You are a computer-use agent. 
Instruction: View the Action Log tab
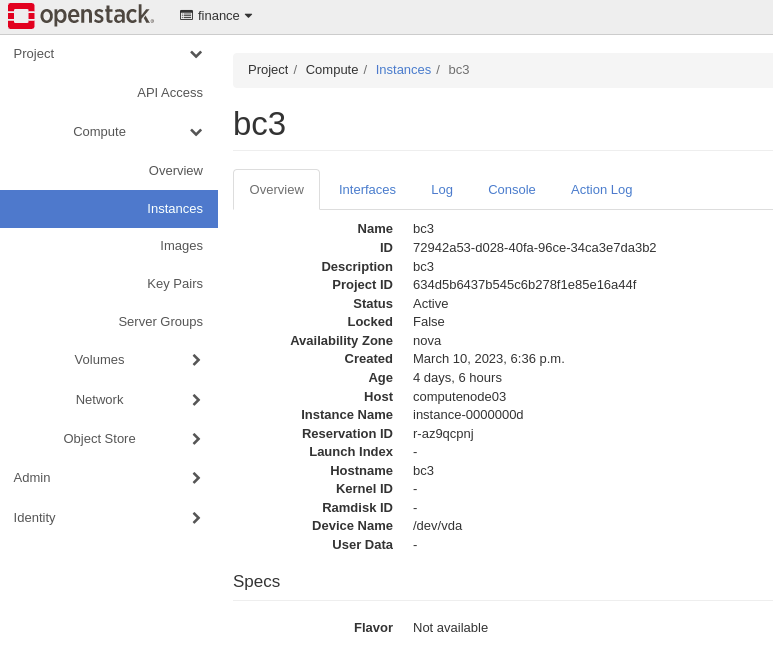(601, 190)
